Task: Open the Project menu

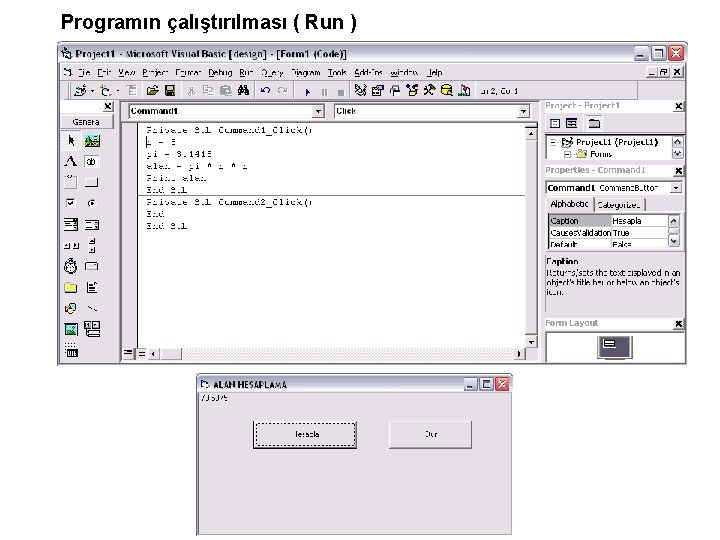Action: [x=155, y=73]
